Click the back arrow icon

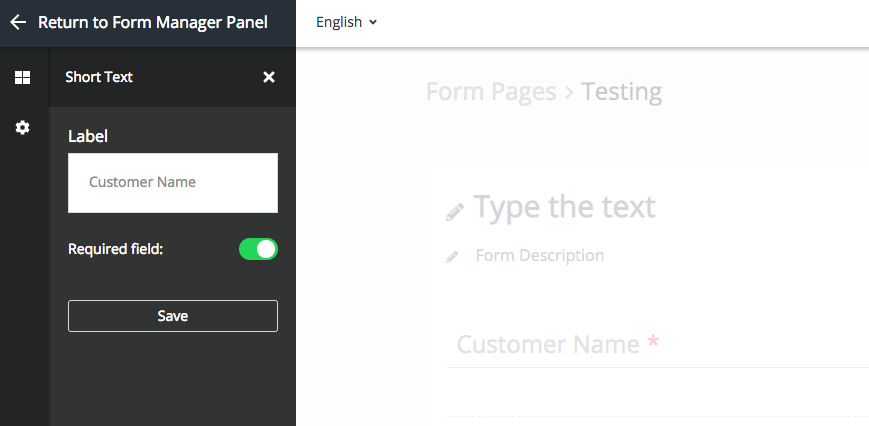point(18,22)
